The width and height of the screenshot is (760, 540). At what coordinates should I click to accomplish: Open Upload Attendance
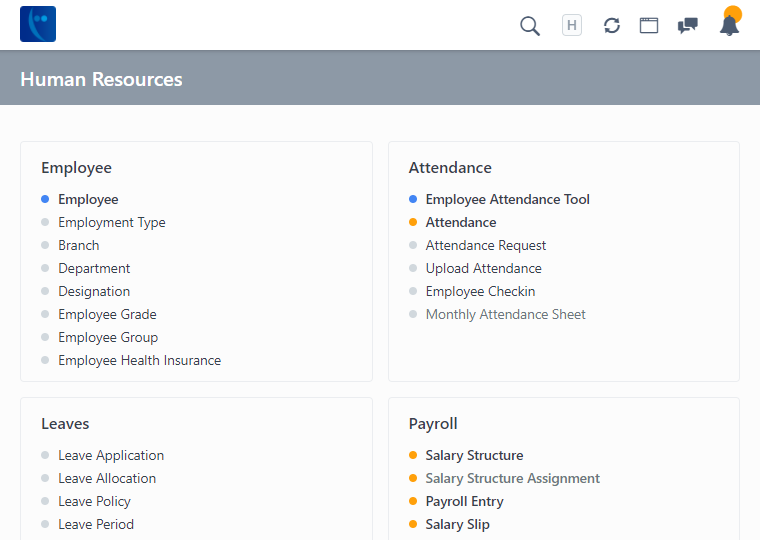483,269
